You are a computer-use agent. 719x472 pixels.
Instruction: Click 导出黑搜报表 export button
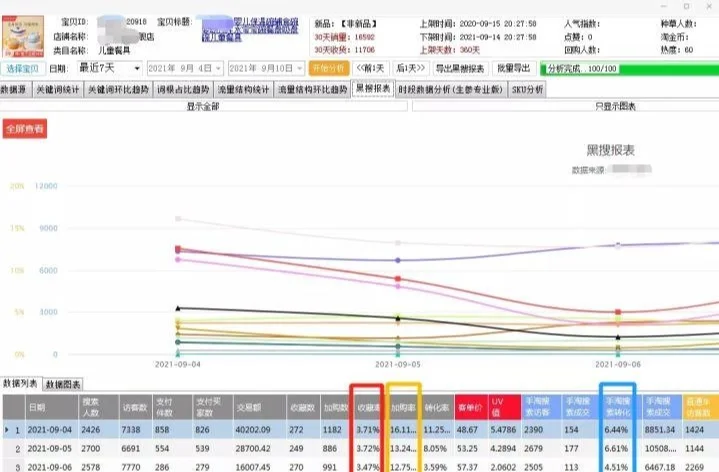pyautogui.click(x=460, y=68)
